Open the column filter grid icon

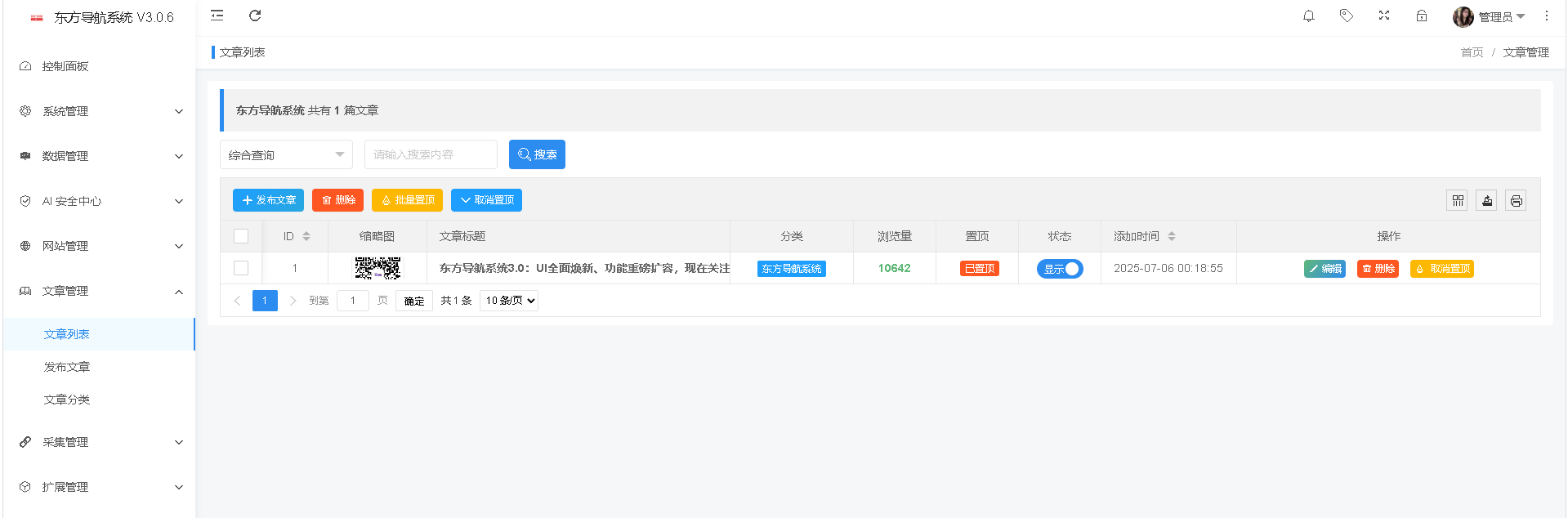1458,200
